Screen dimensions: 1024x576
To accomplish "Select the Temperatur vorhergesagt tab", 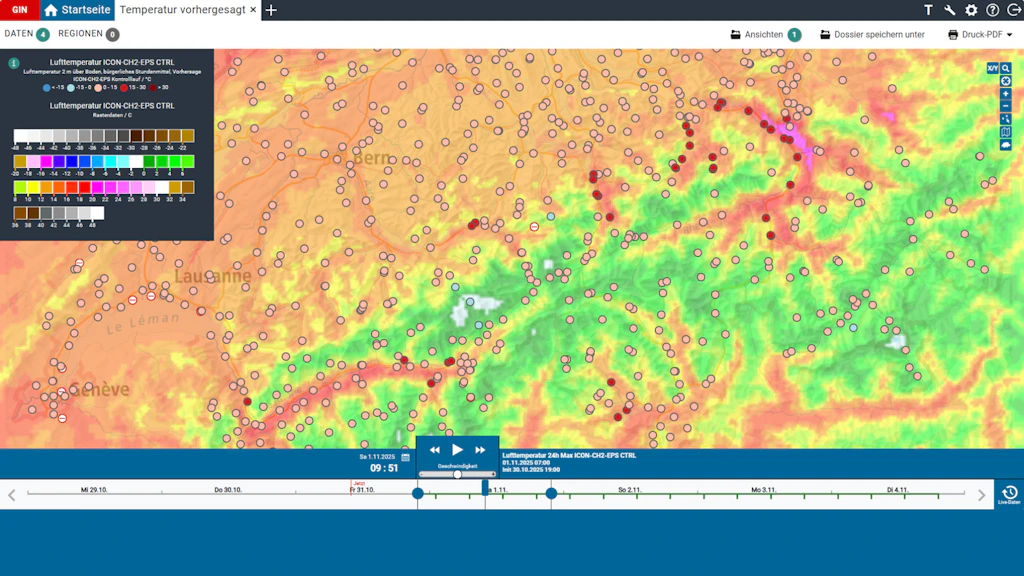I will tap(182, 10).
